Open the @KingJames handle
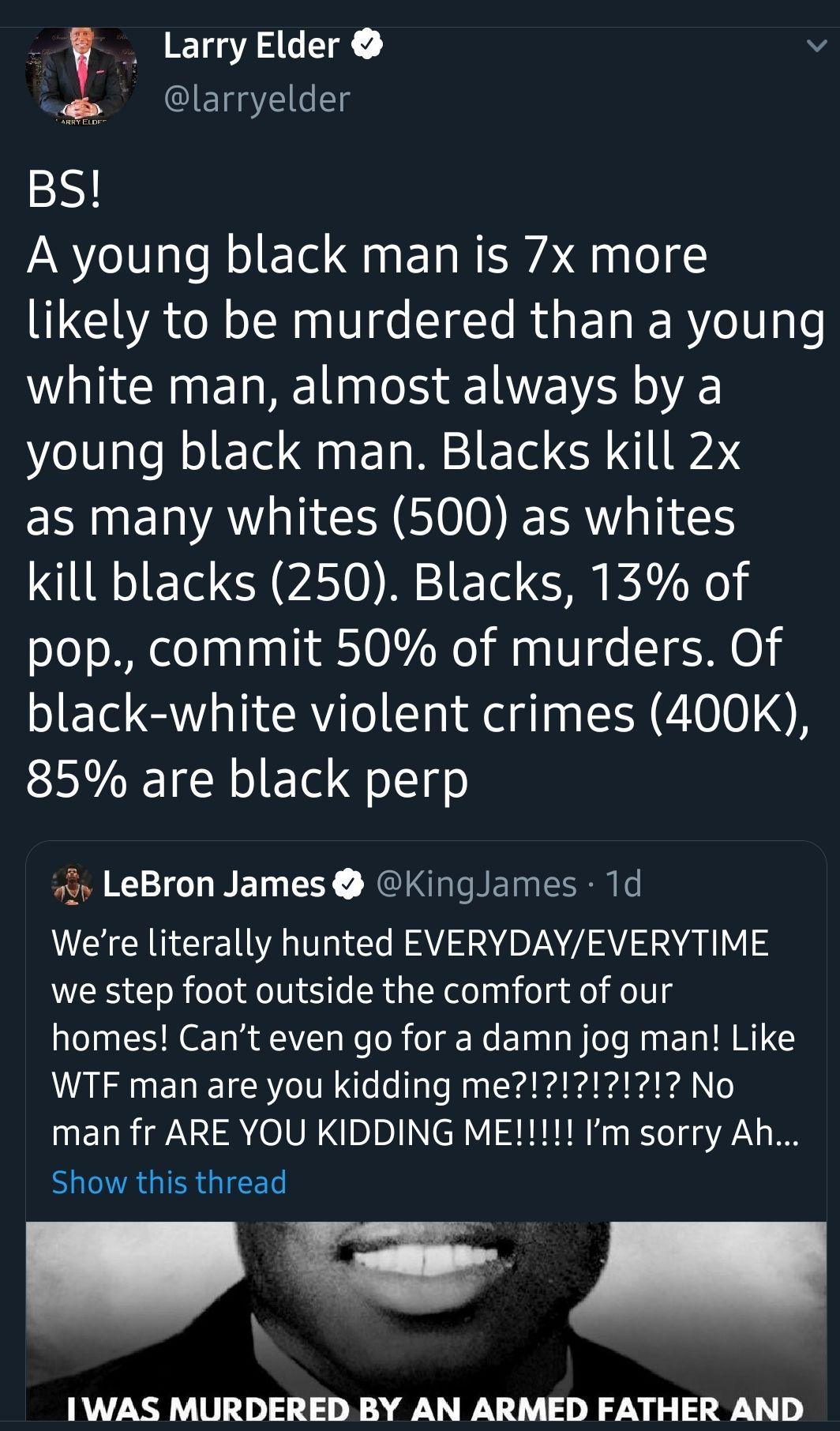The image size is (840, 1431). (x=478, y=885)
